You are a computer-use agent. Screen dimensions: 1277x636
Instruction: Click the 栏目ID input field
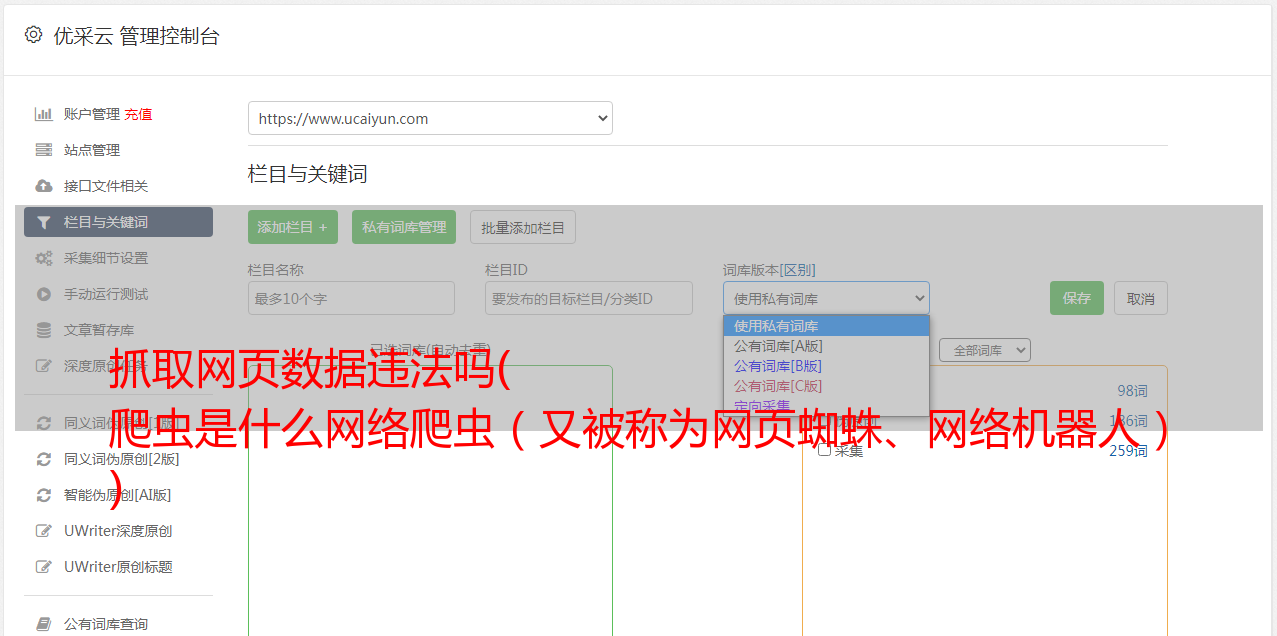point(589,298)
